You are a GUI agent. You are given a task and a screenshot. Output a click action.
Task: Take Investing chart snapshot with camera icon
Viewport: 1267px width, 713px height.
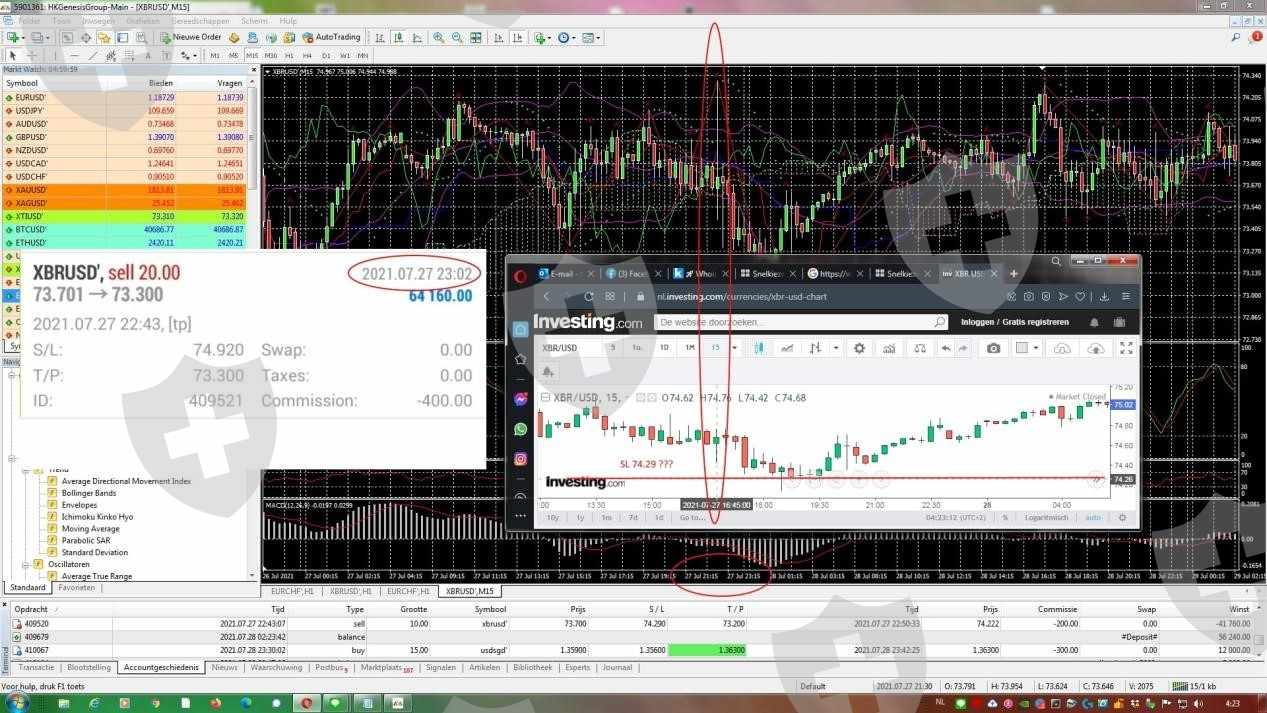[993, 348]
